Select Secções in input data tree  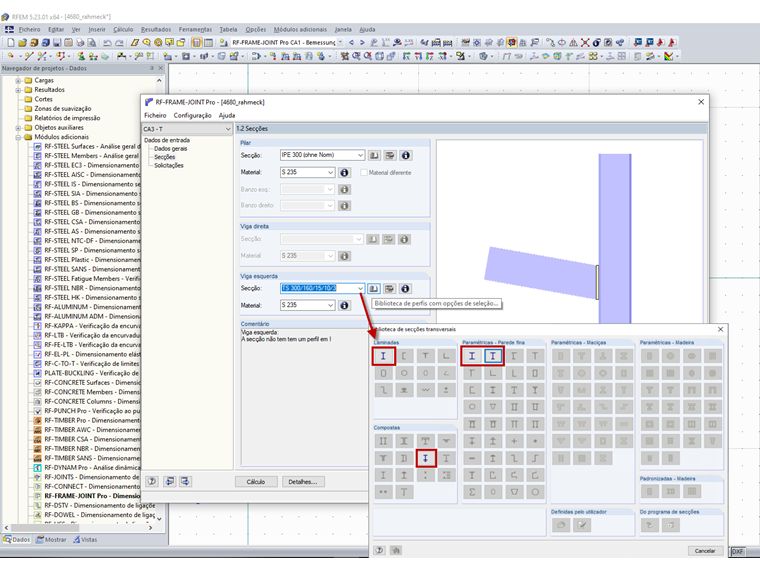point(165,157)
